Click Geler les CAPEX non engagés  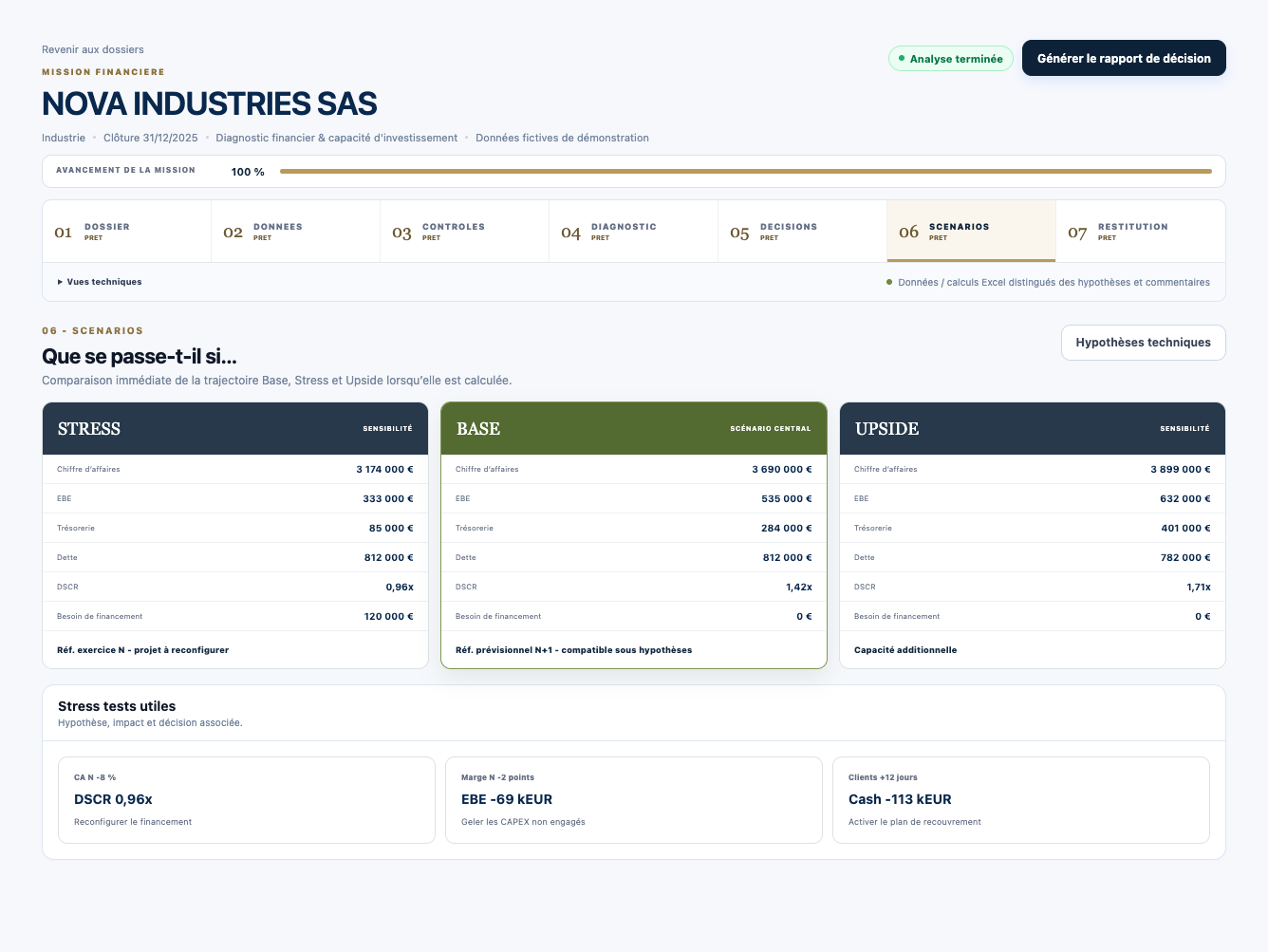pos(523,822)
